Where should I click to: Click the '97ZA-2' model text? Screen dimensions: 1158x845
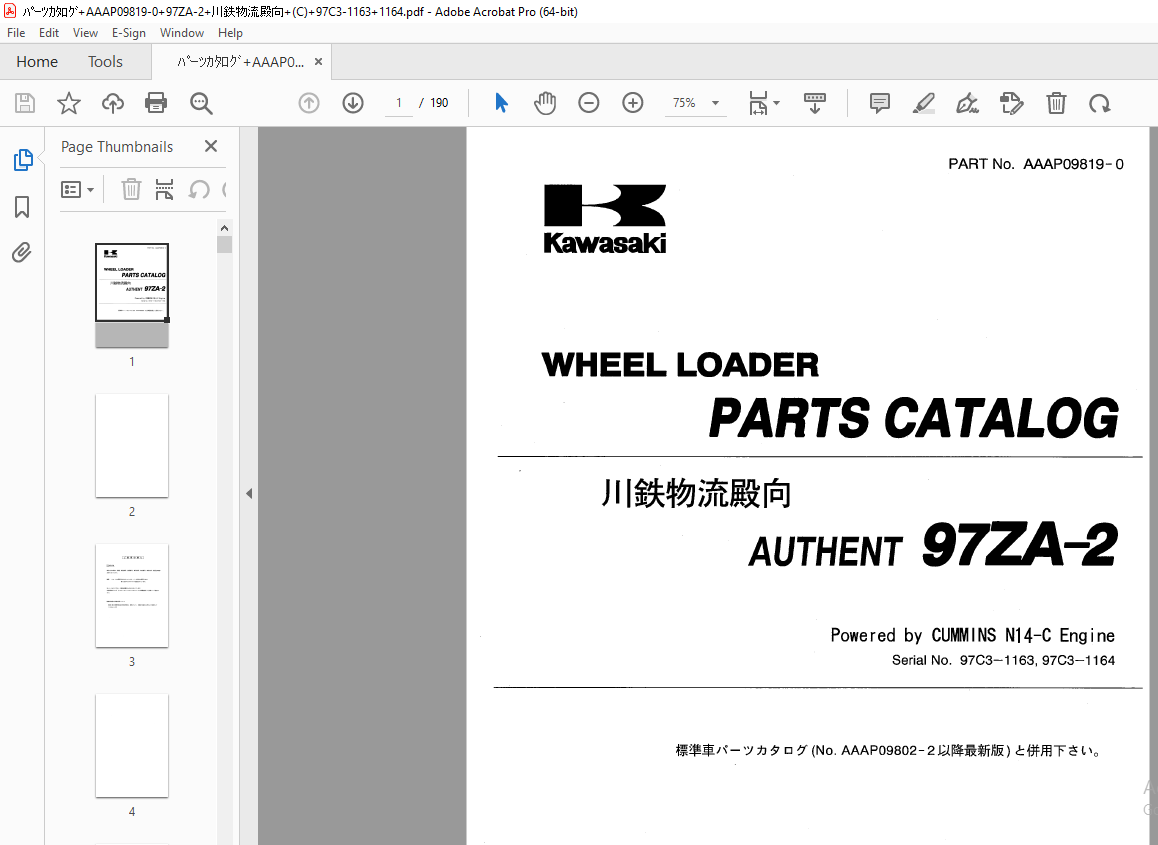point(1019,545)
